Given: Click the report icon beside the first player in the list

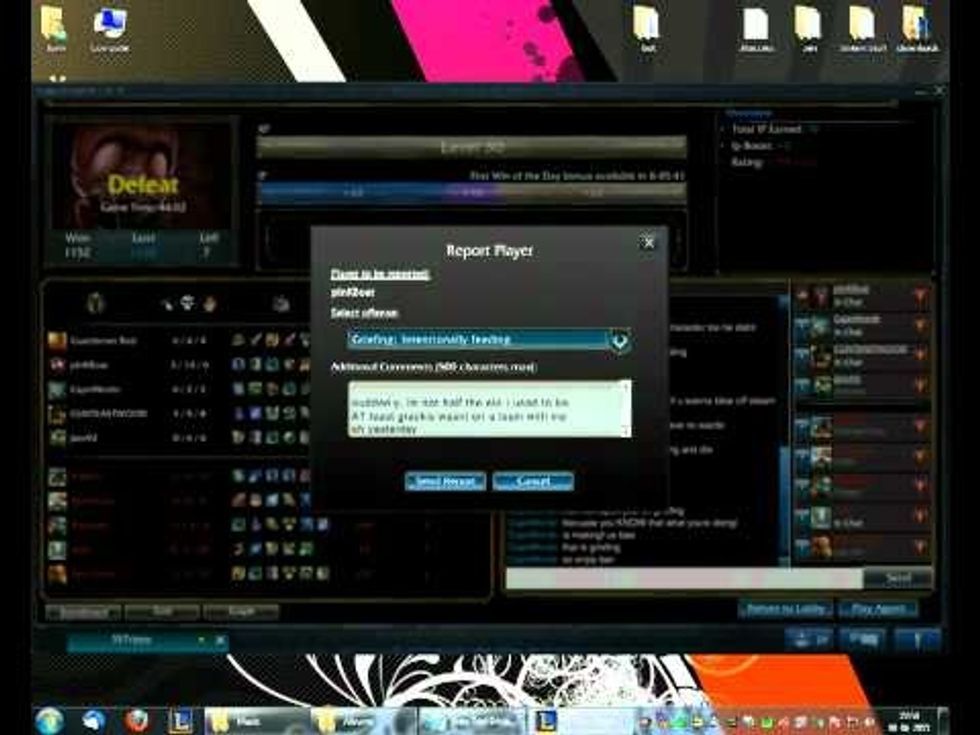Looking at the screenshot, I should (x=919, y=295).
